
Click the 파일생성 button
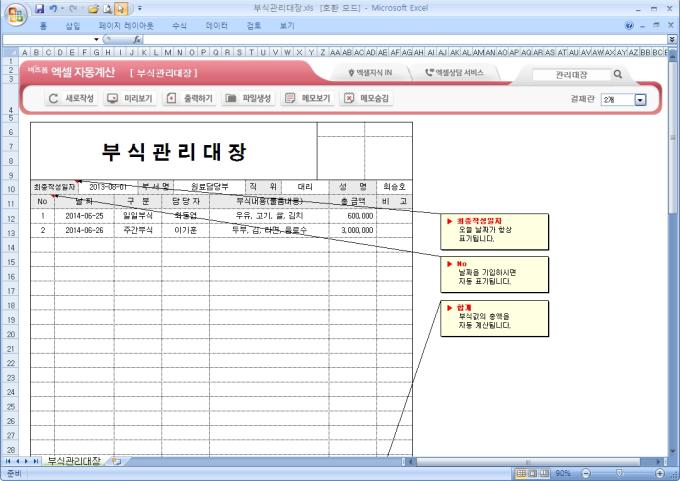(248, 98)
